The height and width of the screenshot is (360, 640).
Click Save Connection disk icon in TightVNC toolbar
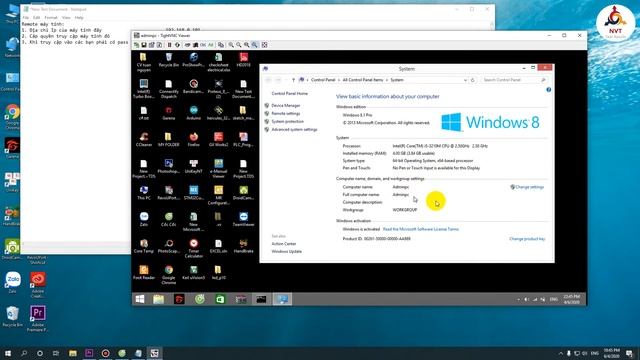point(144,45)
